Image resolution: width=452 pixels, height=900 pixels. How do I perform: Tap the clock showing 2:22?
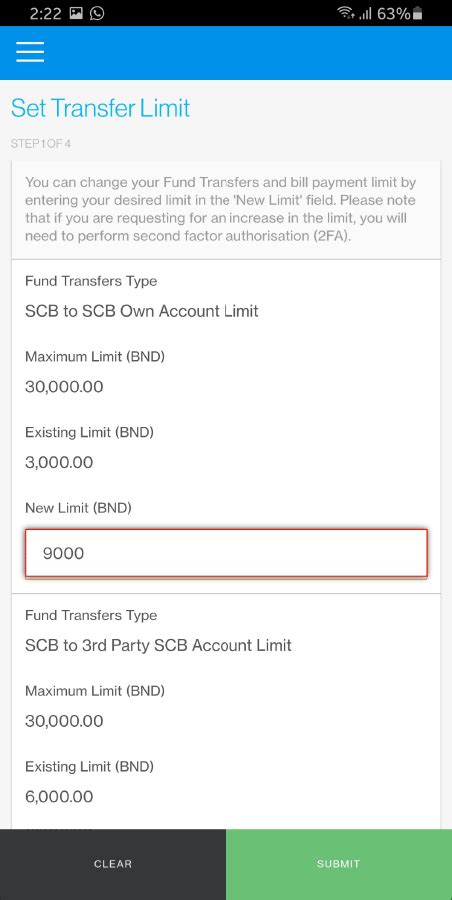tap(45, 13)
